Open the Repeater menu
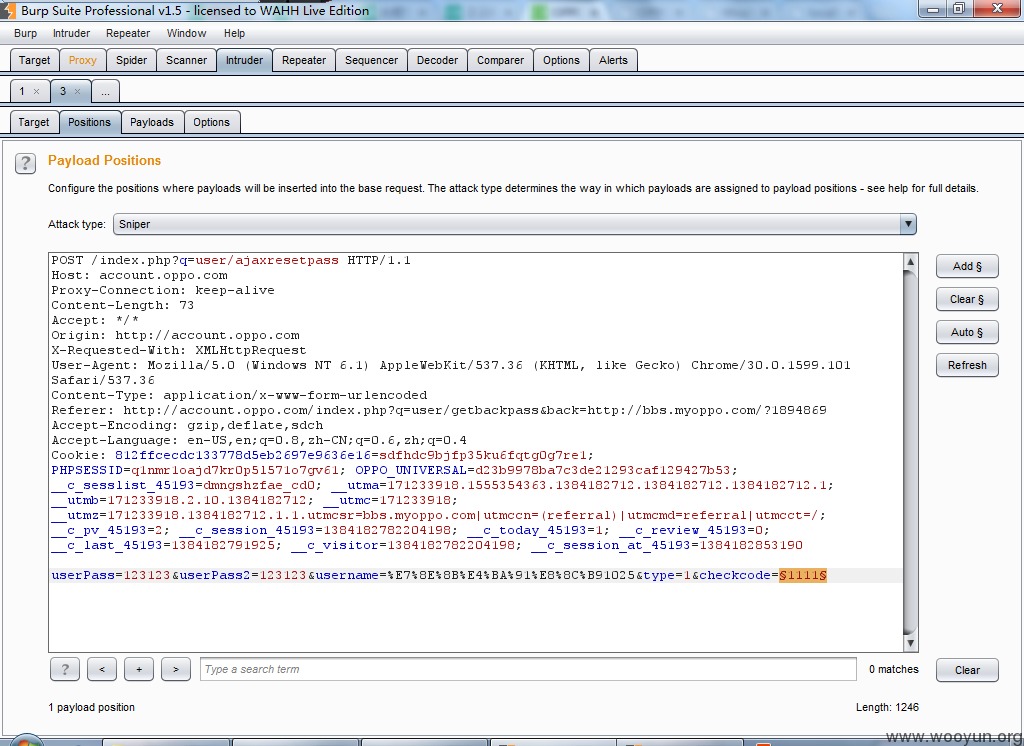 [128, 33]
